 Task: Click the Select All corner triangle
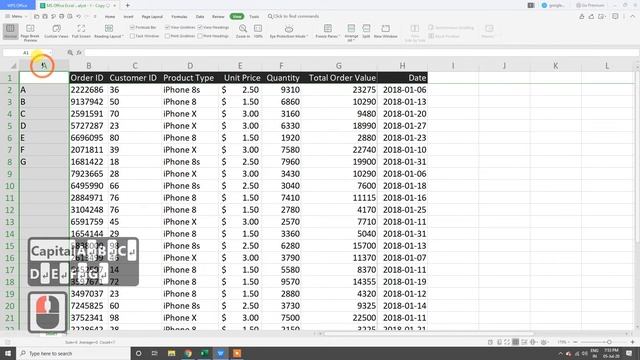[x=13, y=66]
